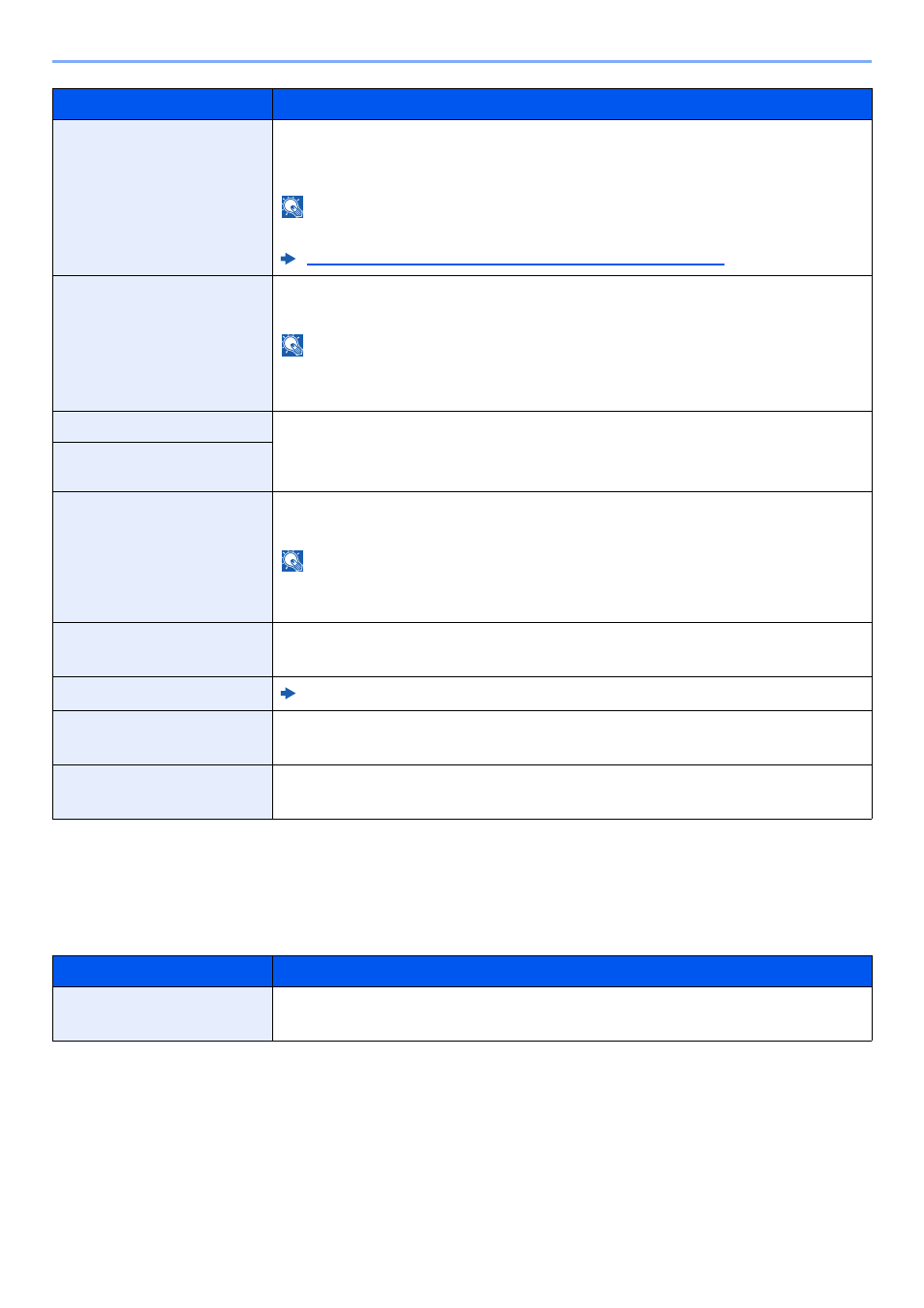924x1308 pixels.
Task: Click the light-blue item cell in the lower table
Action: click(x=163, y=1014)
